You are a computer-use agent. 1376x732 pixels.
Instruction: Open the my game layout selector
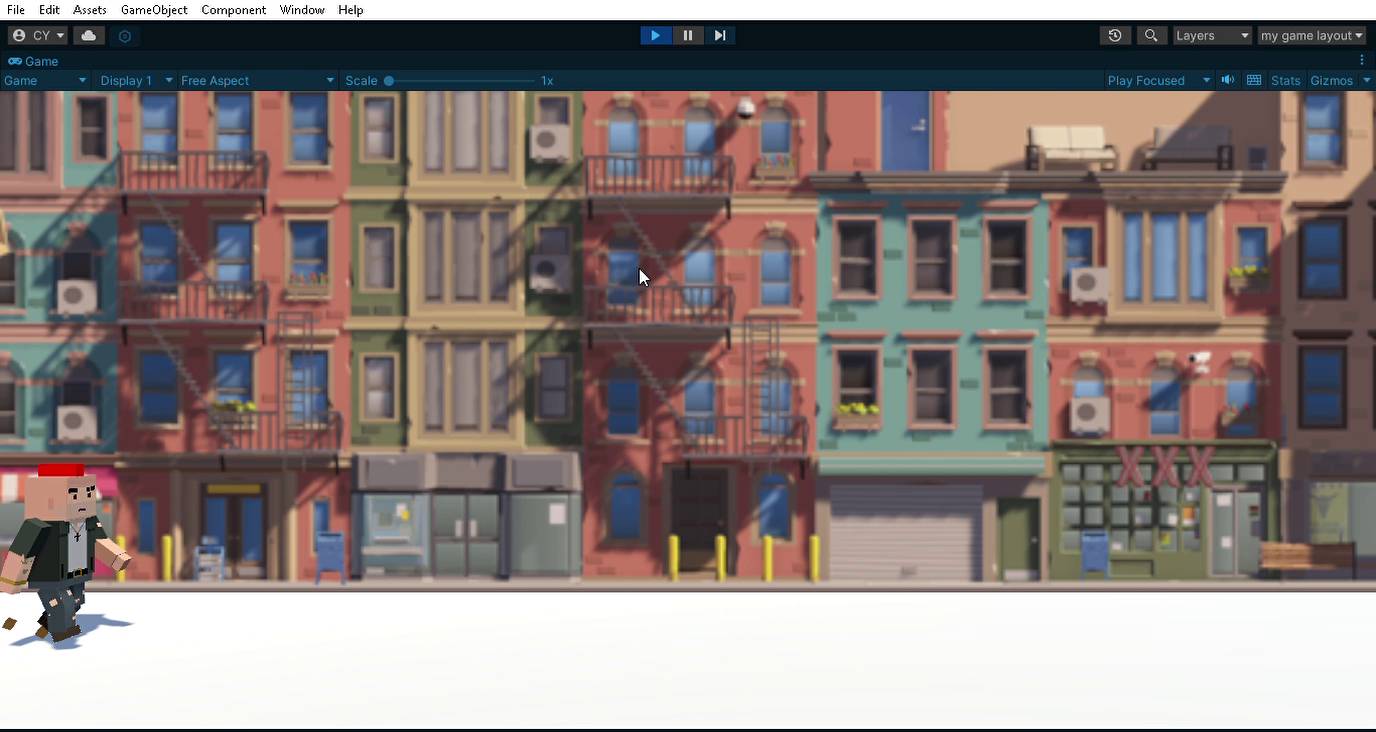[x=1311, y=36]
